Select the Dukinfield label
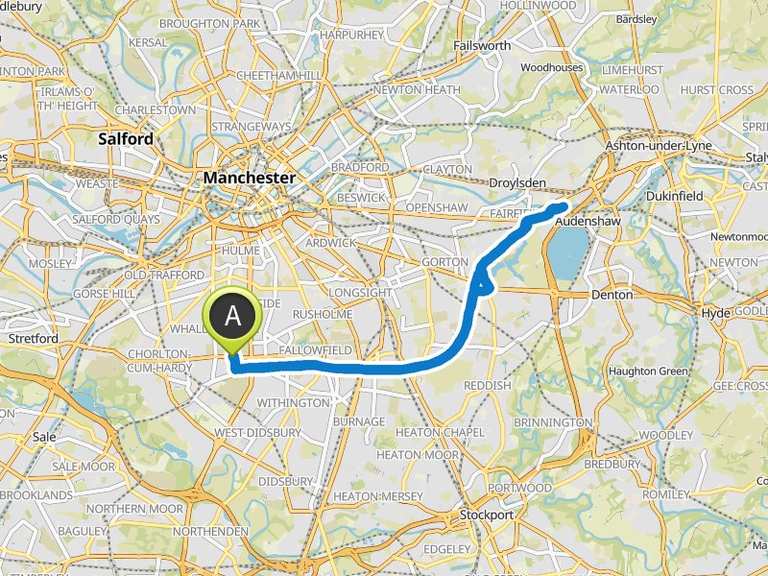The height and width of the screenshot is (576, 768). click(674, 196)
